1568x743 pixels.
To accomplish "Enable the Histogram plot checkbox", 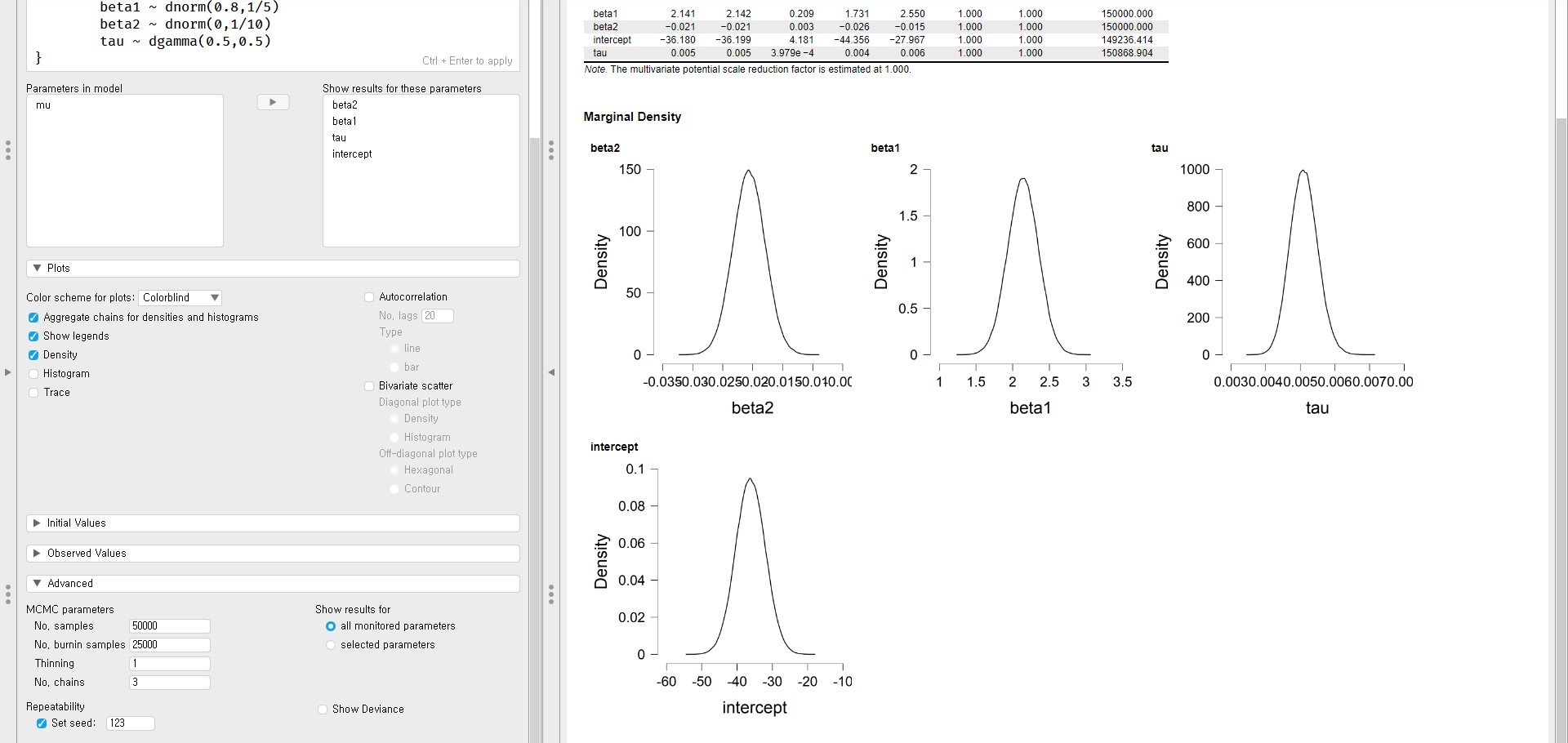I will (x=33, y=374).
